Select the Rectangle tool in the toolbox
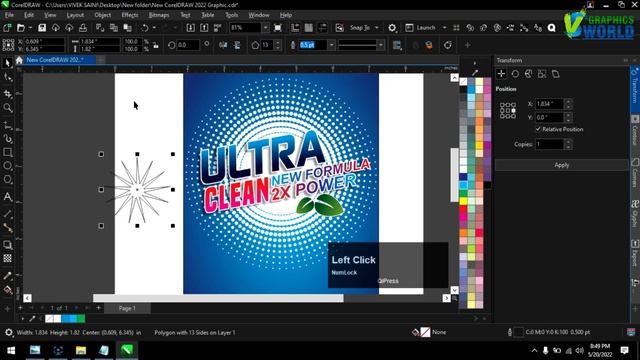Viewport: 640px width, 360px height. pyautogui.click(x=7, y=152)
